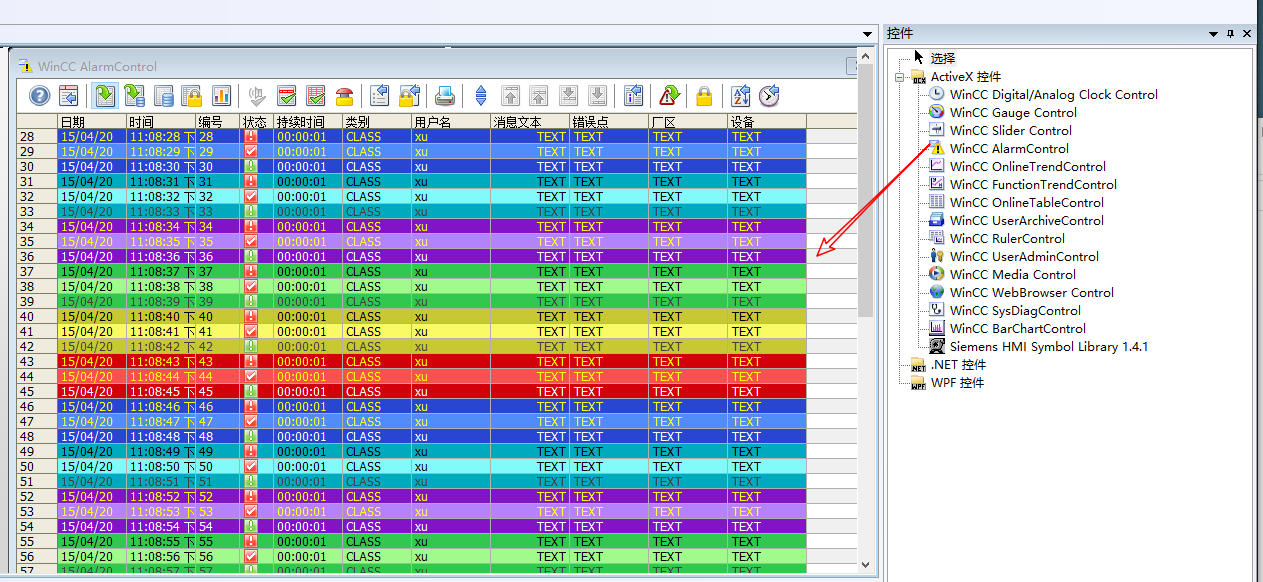Image resolution: width=1263 pixels, height=582 pixels.
Task: Toggle the 控件 panel auto-hide pin
Action: [x=1230, y=34]
